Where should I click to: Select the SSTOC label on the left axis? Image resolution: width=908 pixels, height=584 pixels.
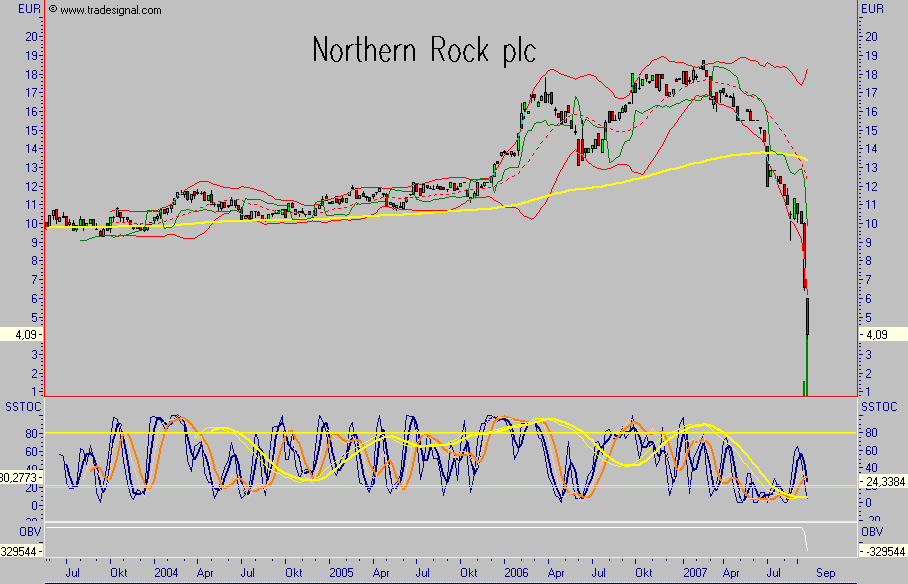click(23, 407)
